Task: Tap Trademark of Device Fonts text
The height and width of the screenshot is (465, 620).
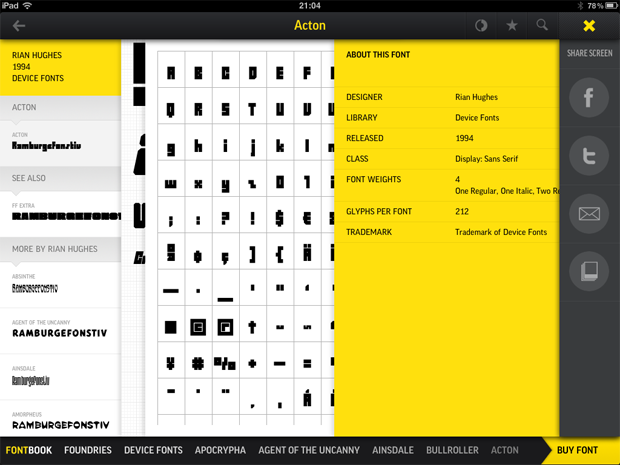Action: click(501, 232)
